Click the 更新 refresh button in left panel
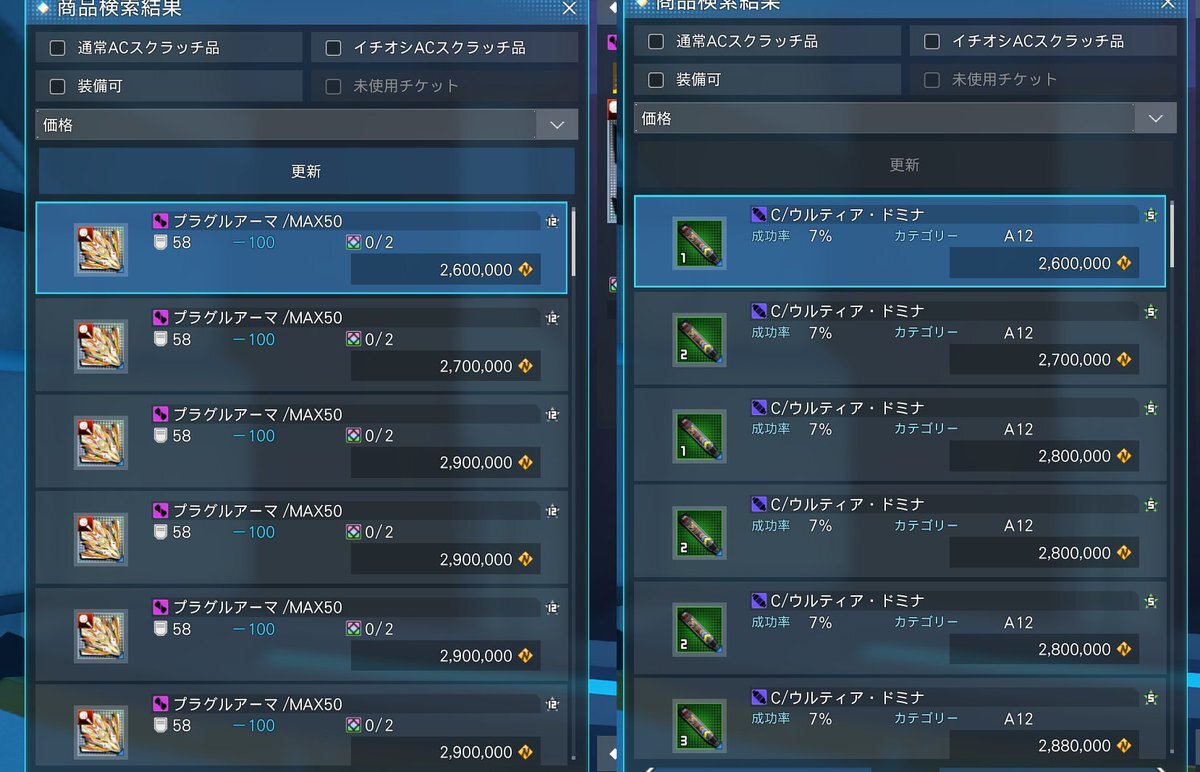 pos(306,171)
